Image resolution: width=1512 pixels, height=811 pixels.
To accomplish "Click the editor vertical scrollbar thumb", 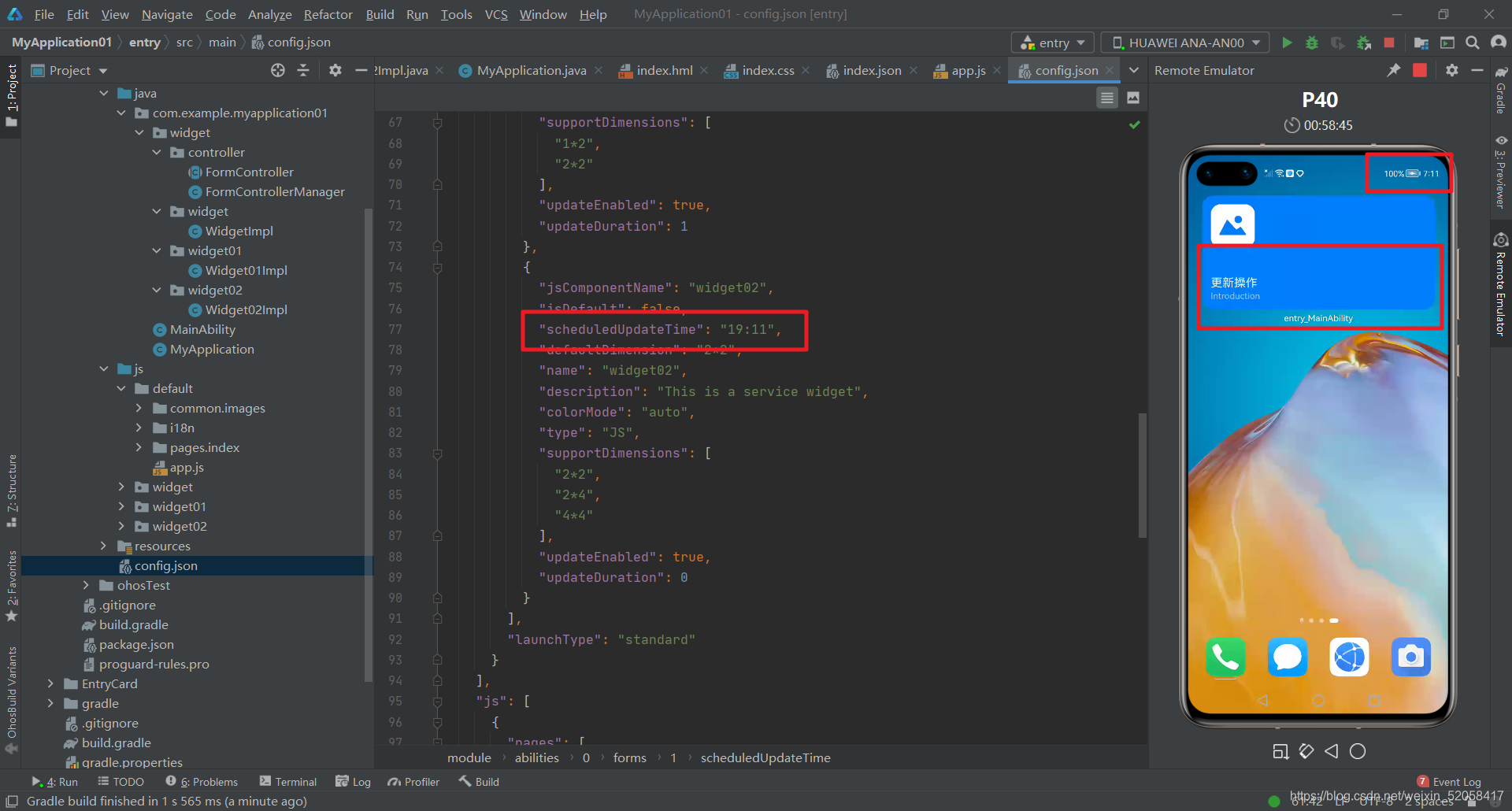I will (x=1142, y=475).
